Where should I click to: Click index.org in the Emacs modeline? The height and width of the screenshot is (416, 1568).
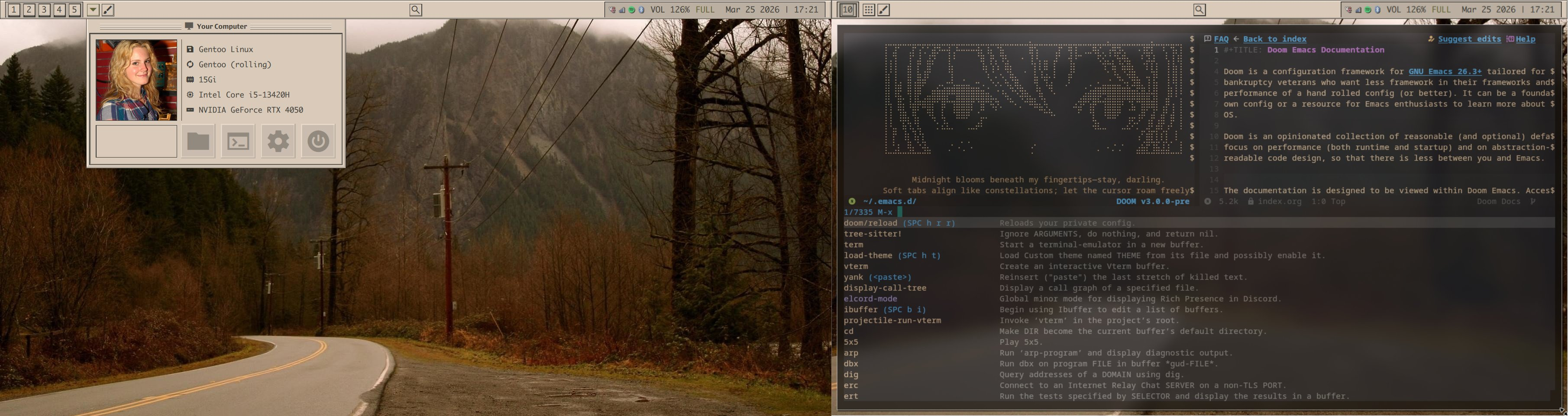[x=1280, y=201]
